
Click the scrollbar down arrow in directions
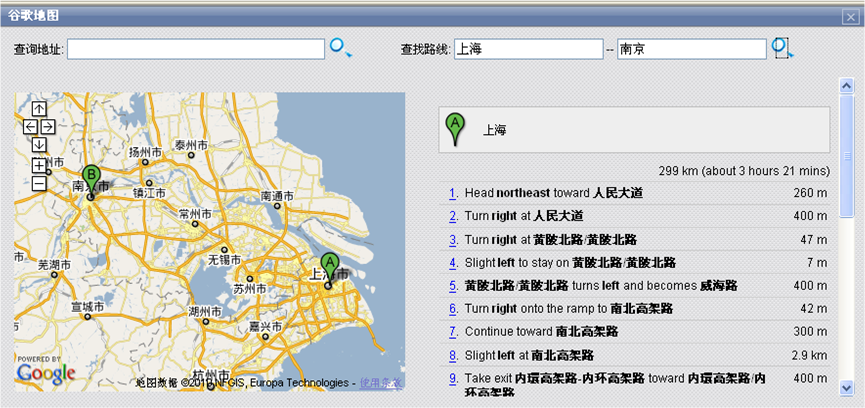(x=847, y=388)
